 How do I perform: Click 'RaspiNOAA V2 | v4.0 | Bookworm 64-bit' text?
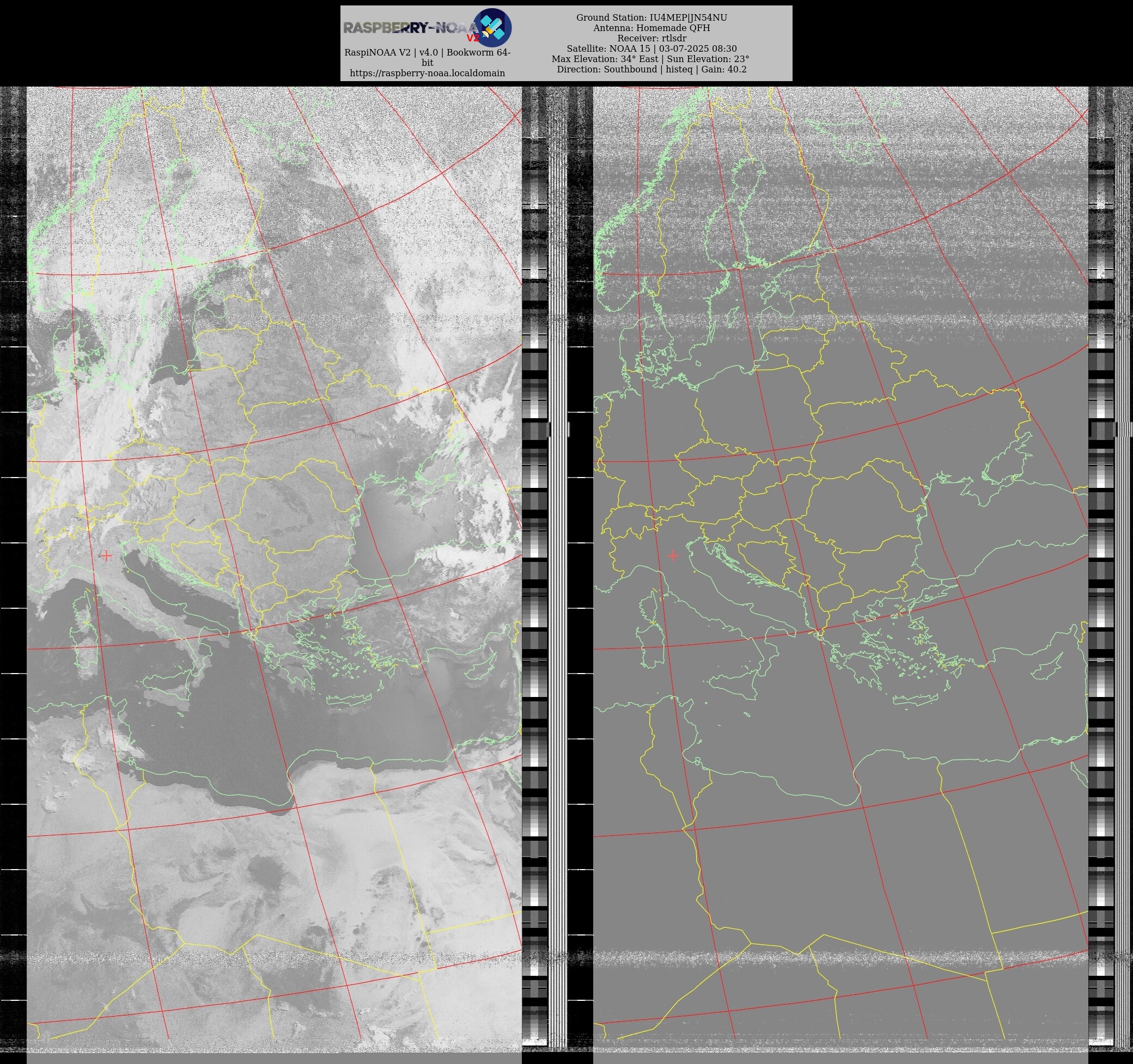(427, 58)
